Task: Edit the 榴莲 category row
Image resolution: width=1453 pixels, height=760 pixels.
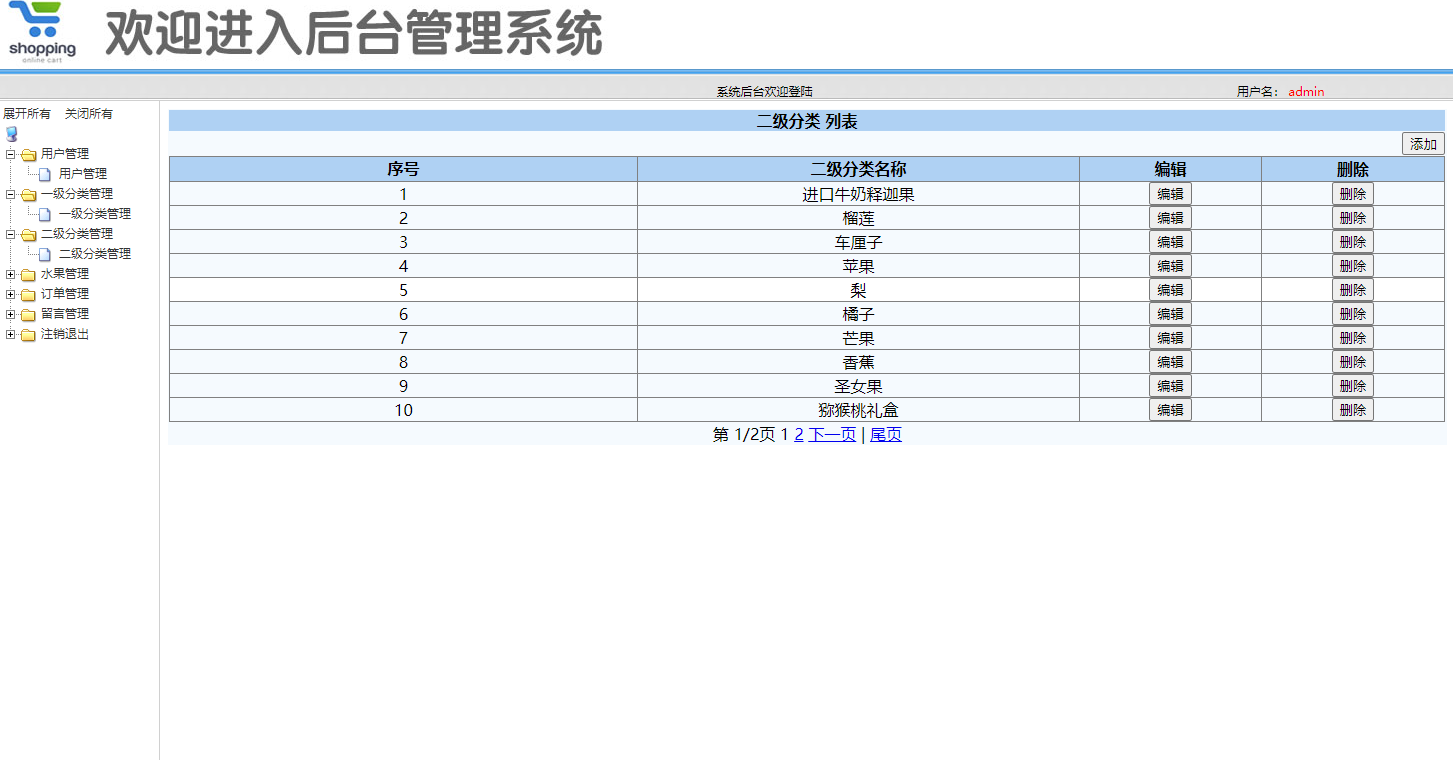Action: (x=1170, y=217)
